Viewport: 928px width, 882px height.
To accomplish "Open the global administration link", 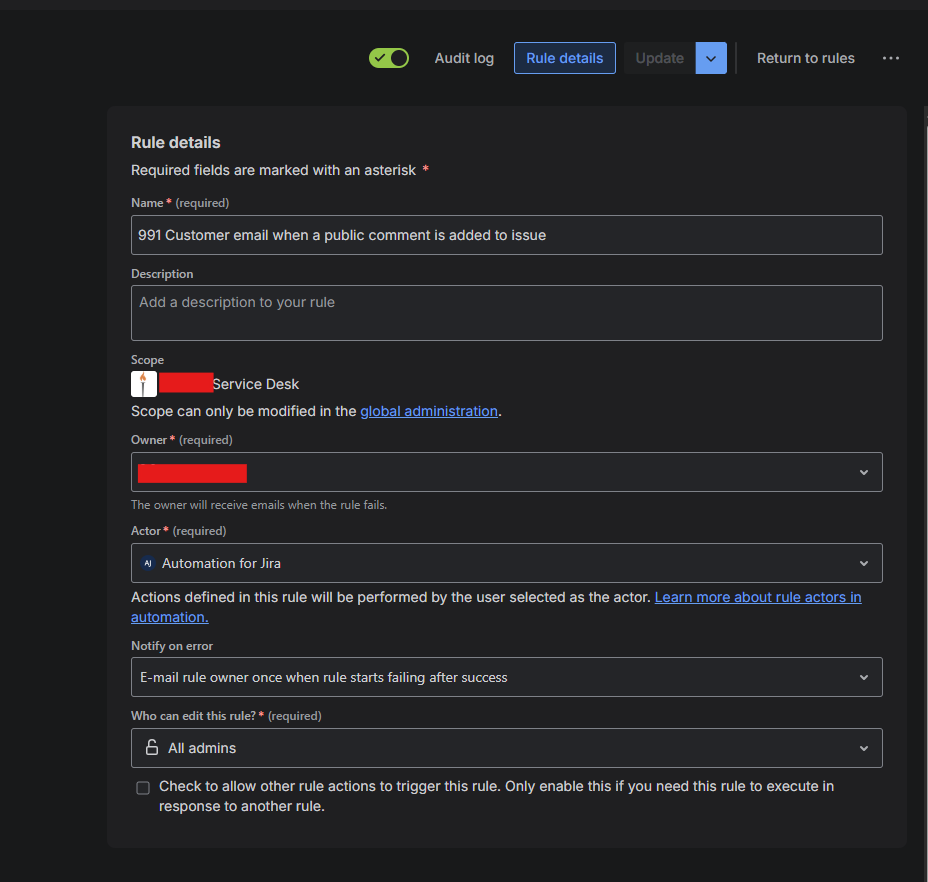I will 428,410.
